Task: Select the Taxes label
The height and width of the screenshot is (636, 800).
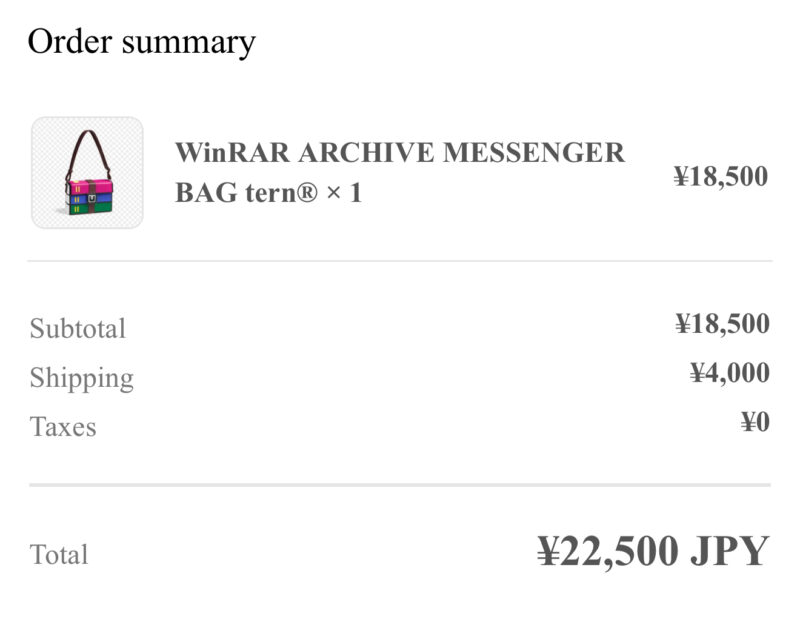Action: tap(63, 427)
